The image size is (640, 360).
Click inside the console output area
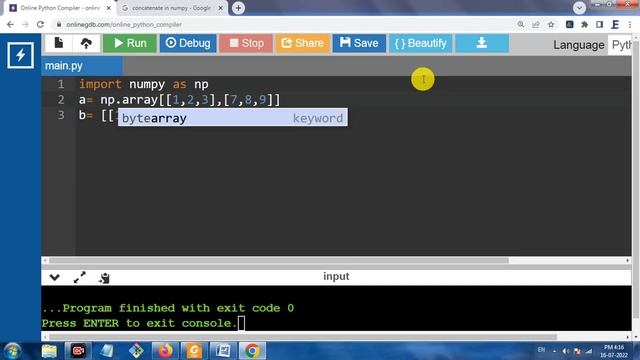pyautogui.click(x=336, y=308)
